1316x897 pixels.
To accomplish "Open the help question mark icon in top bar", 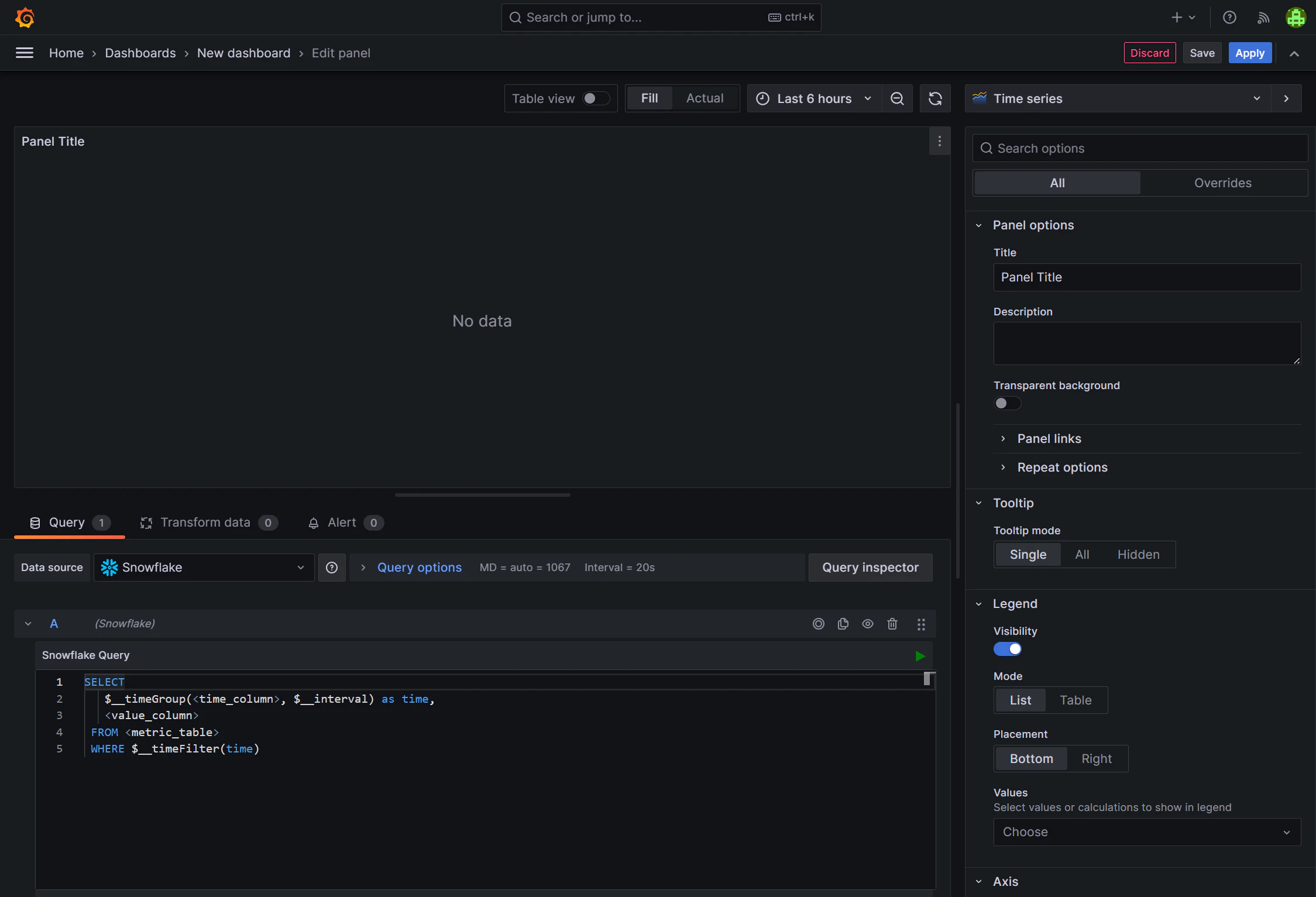I will pos(1229,18).
